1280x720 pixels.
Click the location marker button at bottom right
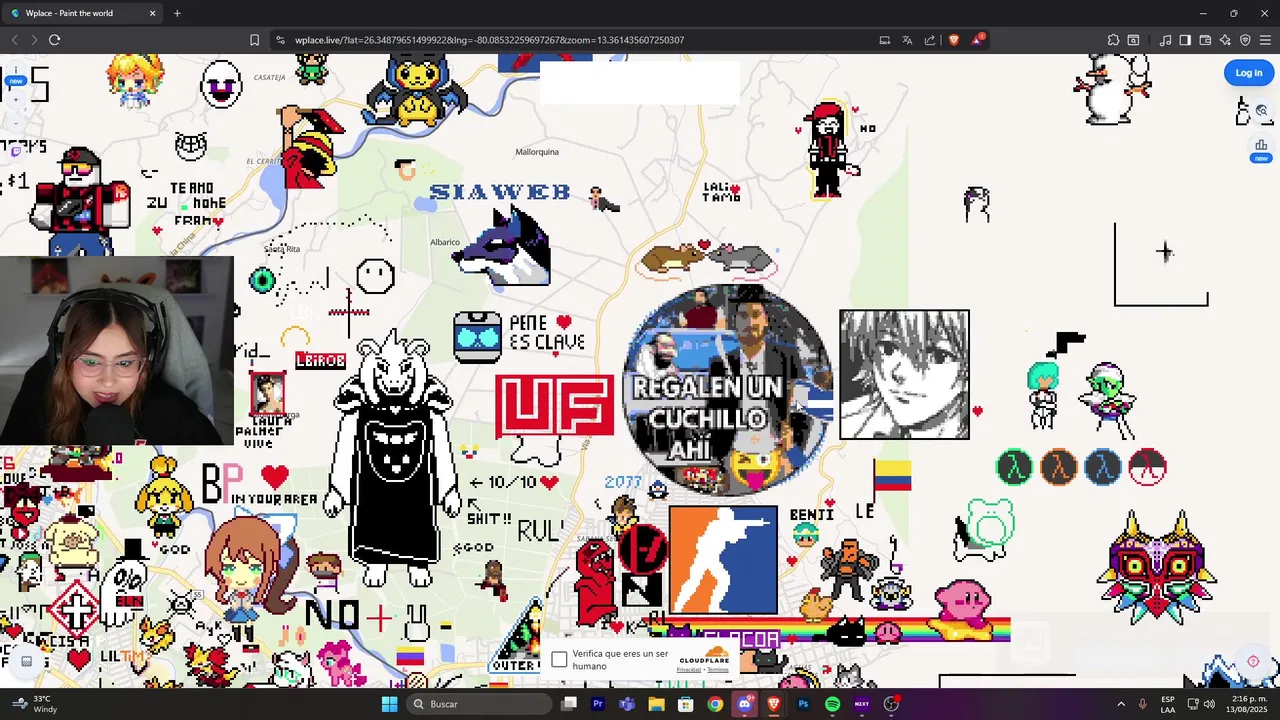[1253, 661]
